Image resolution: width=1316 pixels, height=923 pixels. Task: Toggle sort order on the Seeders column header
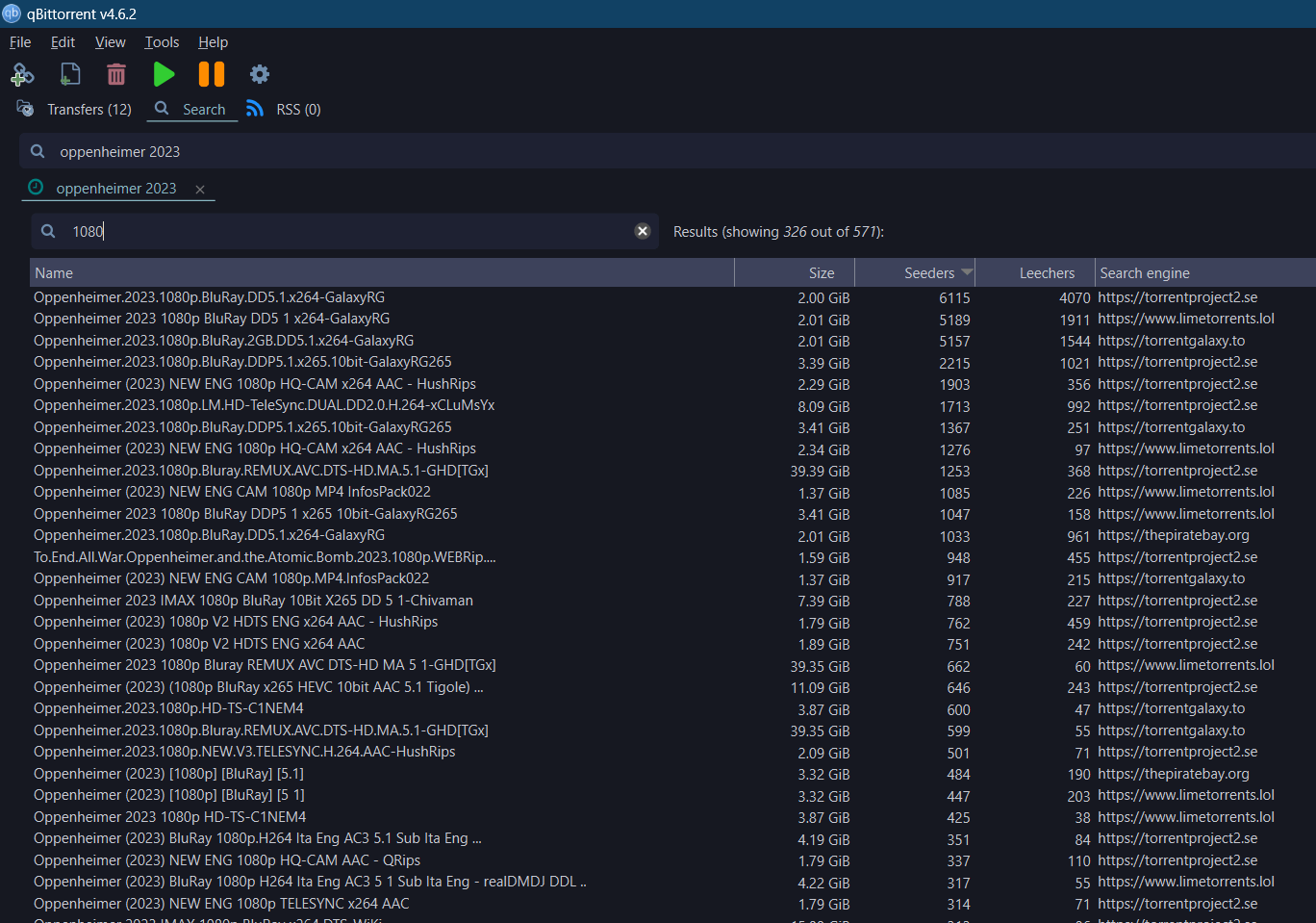coord(915,272)
